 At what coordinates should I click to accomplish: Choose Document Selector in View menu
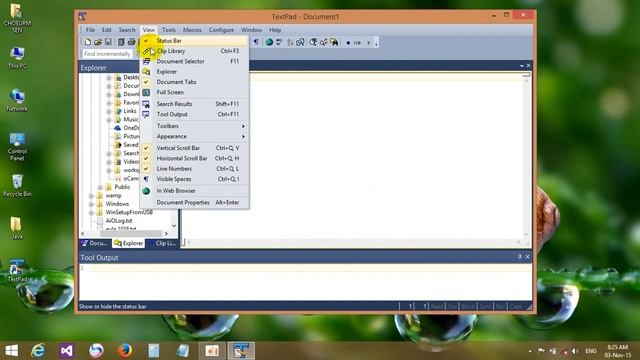click(x=194, y=61)
